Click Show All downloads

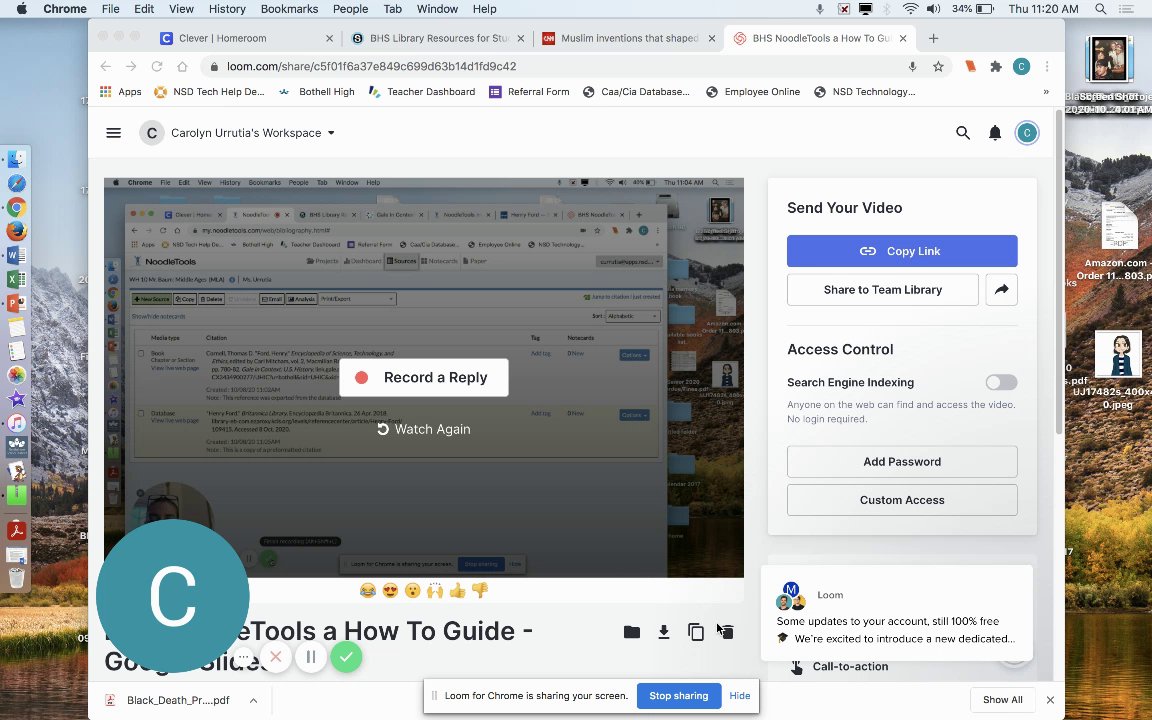click(x=1003, y=700)
